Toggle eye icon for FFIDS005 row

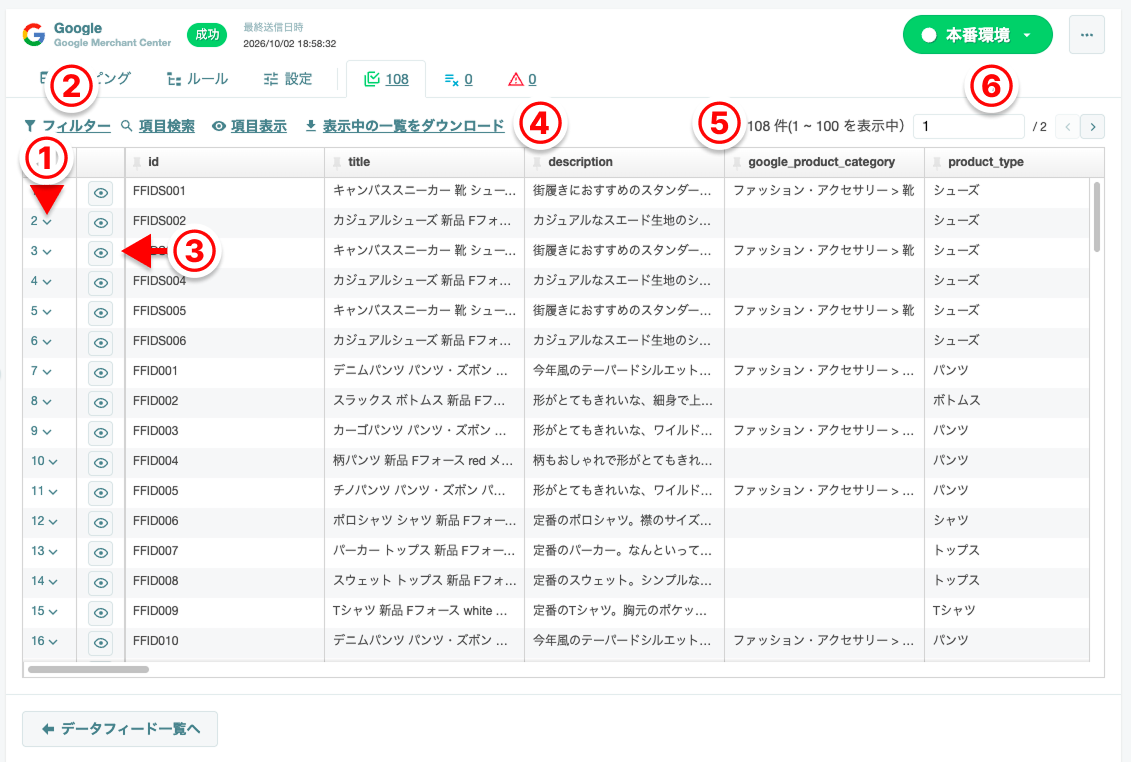[101, 312]
